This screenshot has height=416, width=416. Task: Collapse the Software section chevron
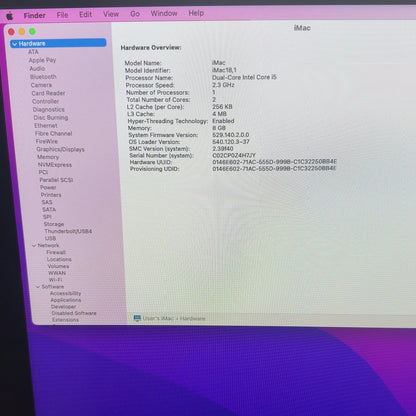(x=38, y=287)
